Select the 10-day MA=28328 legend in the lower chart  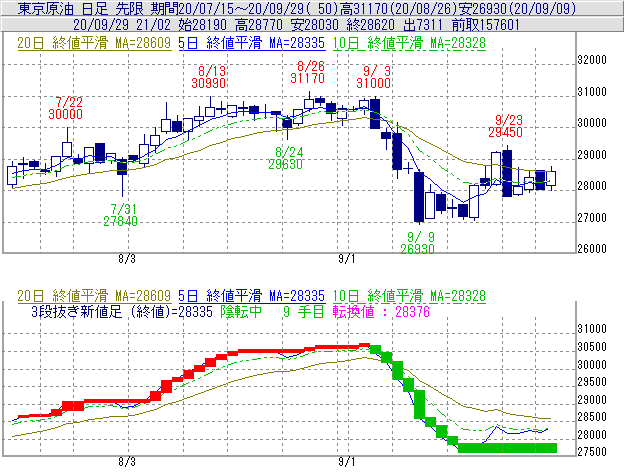pos(409,296)
